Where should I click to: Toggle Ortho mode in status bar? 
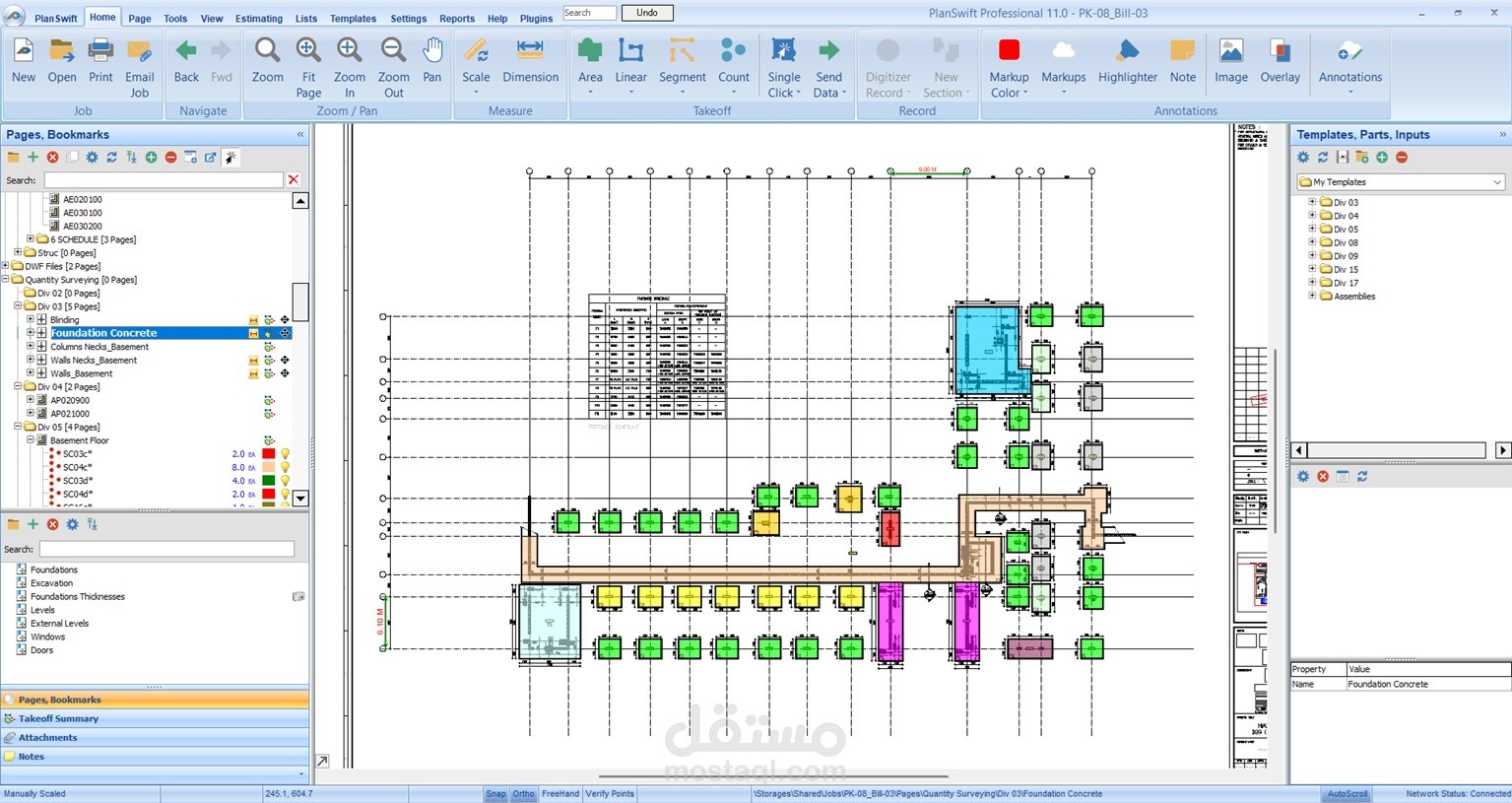(523, 794)
